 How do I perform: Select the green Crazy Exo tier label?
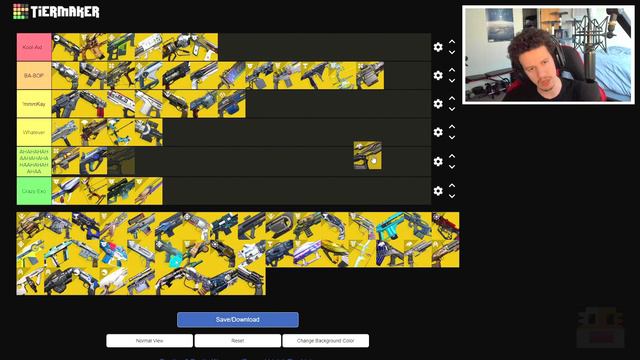(34, 191)
